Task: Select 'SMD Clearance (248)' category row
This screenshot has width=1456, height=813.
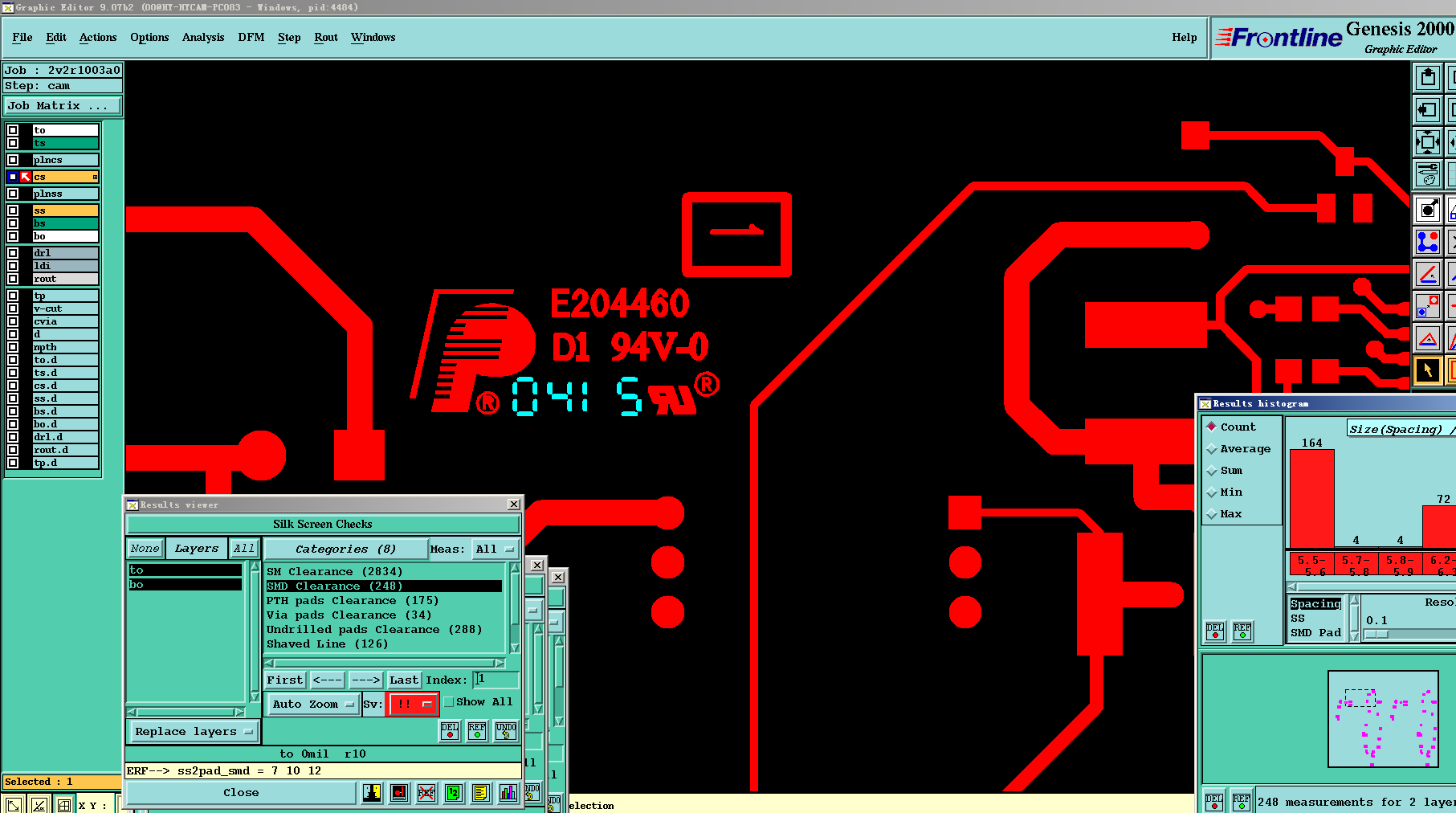Action: (384, 586)
